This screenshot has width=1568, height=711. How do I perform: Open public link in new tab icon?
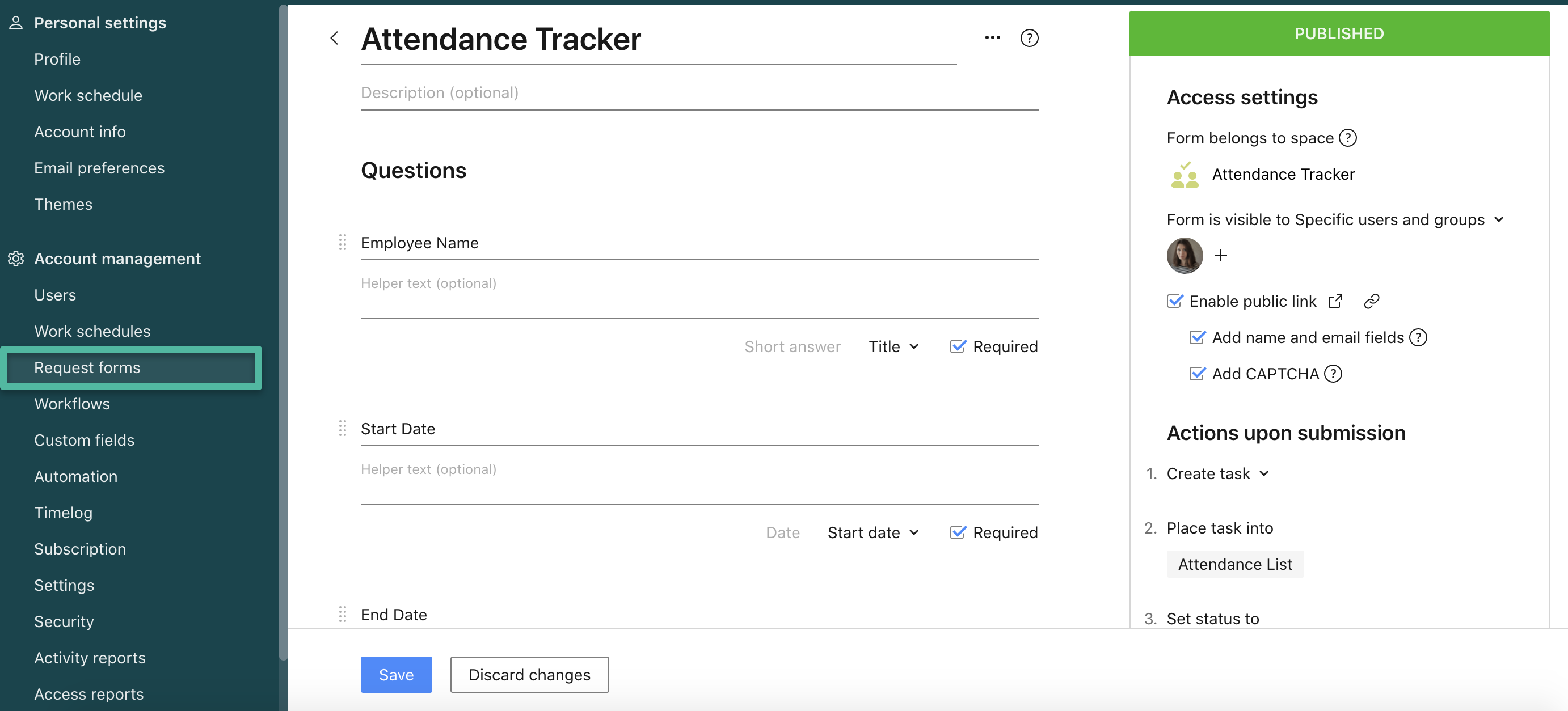point(1335,301)
